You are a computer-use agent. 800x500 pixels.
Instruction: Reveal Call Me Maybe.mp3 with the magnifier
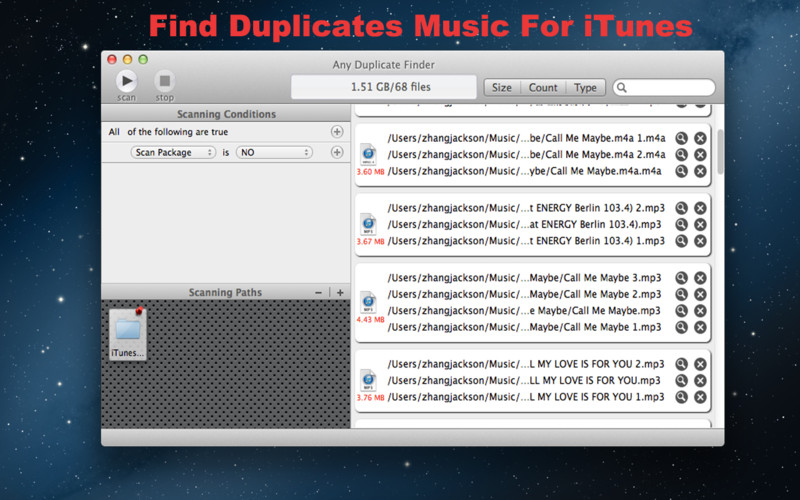coord(681,311)
